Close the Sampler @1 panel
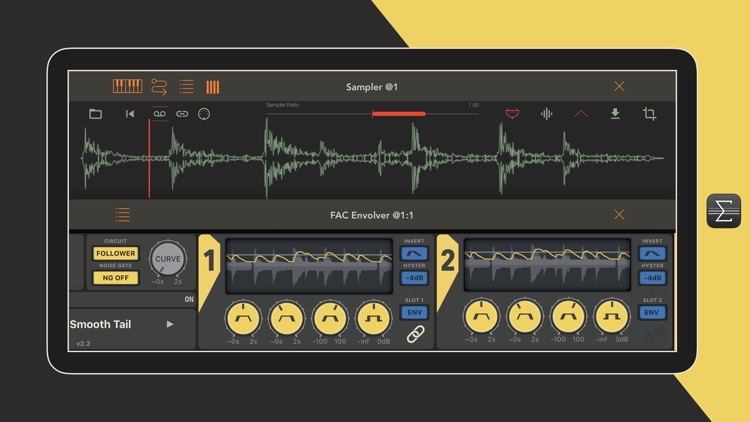The height and width of the screenshot is (422, 750). point(619,86)
